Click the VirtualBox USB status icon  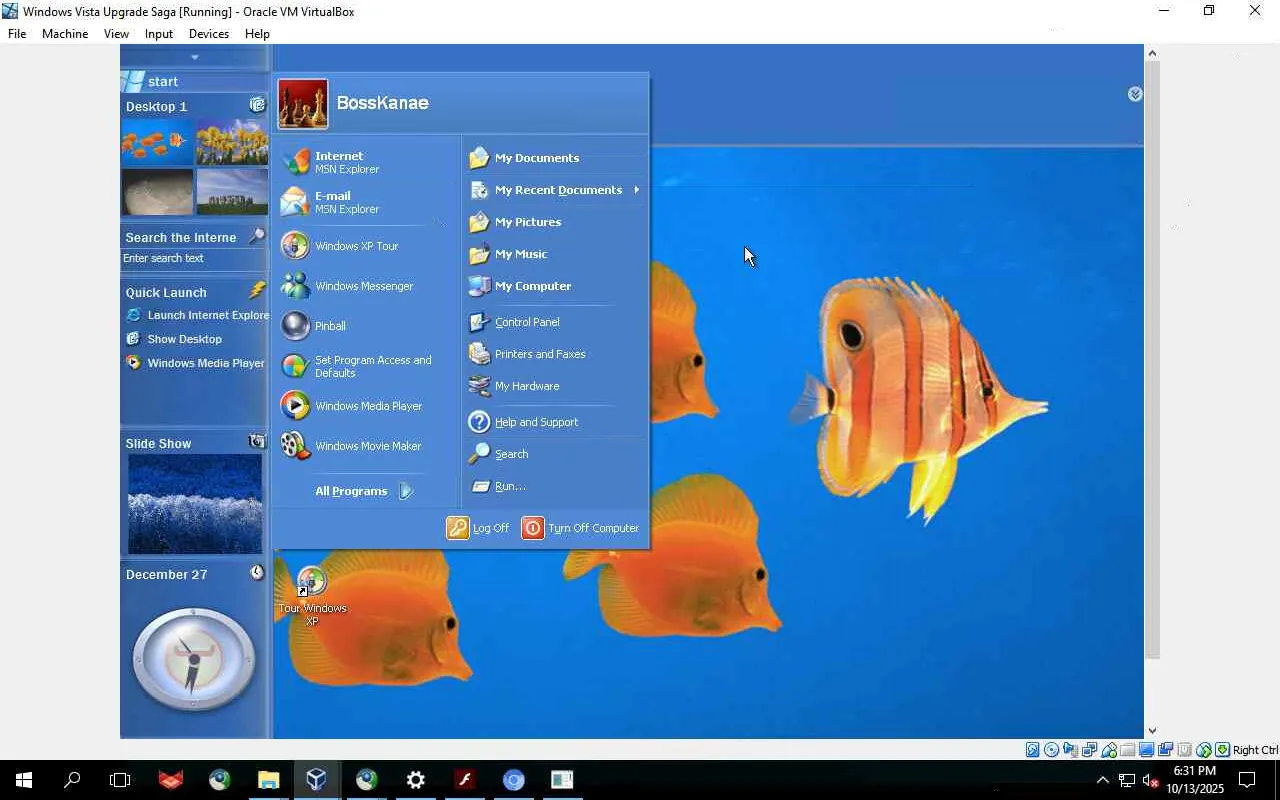[1109, 750]
